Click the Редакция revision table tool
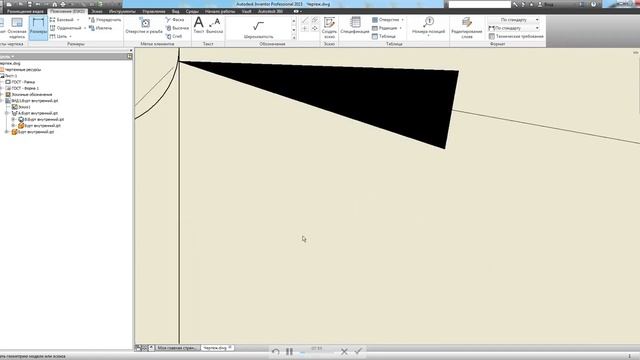 pos(384,28)
